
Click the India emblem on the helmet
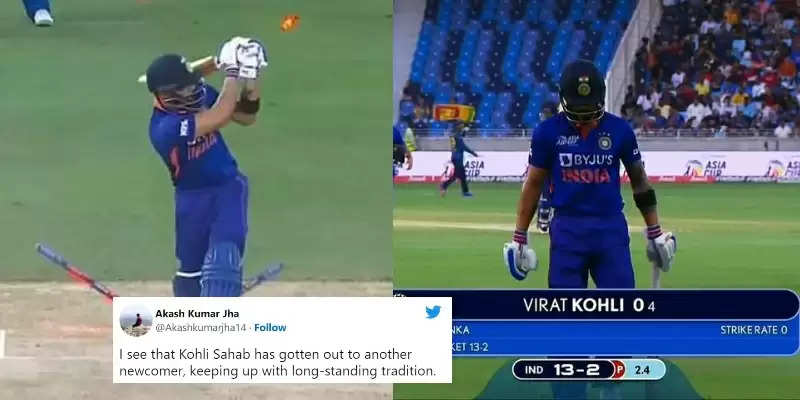point(583,86)
